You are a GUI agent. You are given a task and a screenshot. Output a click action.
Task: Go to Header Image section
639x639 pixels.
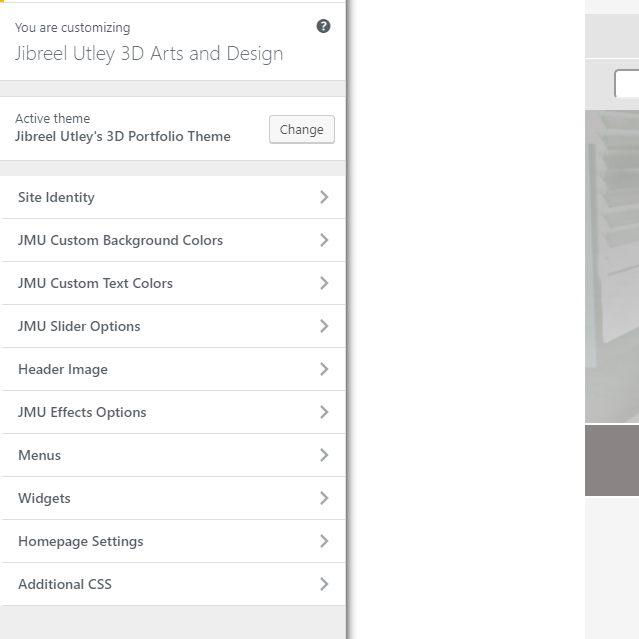(63, 369)
